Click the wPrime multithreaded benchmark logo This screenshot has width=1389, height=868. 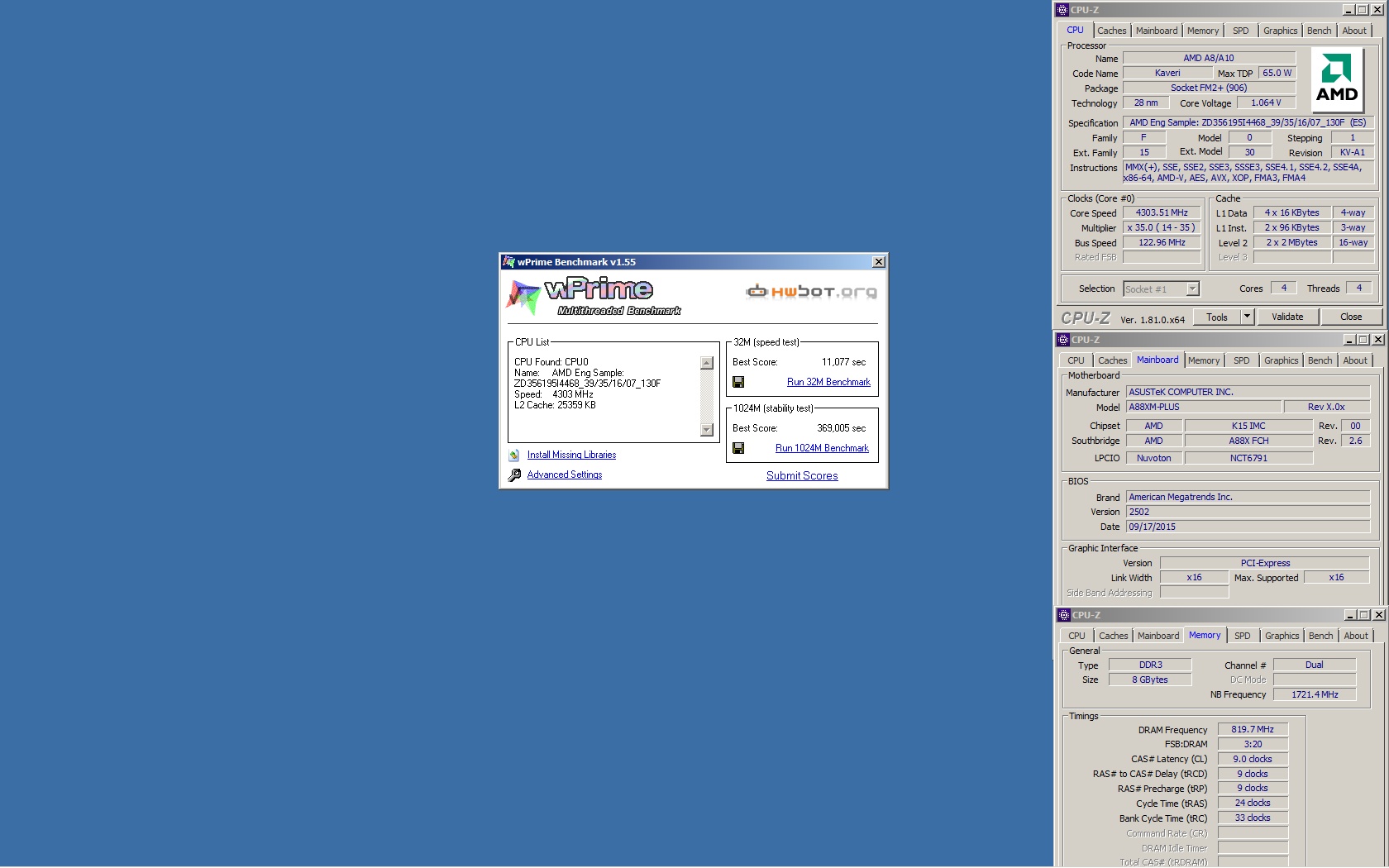point(594,297)
